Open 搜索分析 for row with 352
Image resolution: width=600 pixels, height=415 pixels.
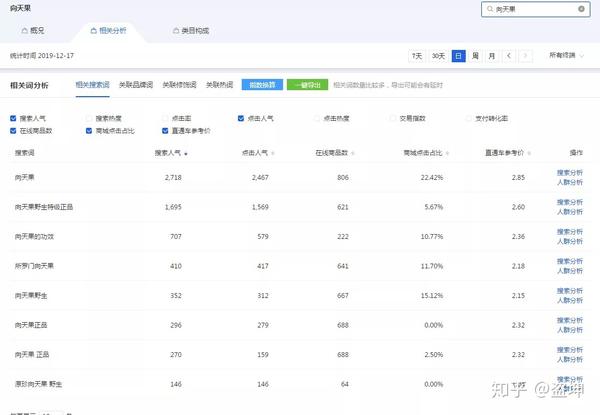569,291
